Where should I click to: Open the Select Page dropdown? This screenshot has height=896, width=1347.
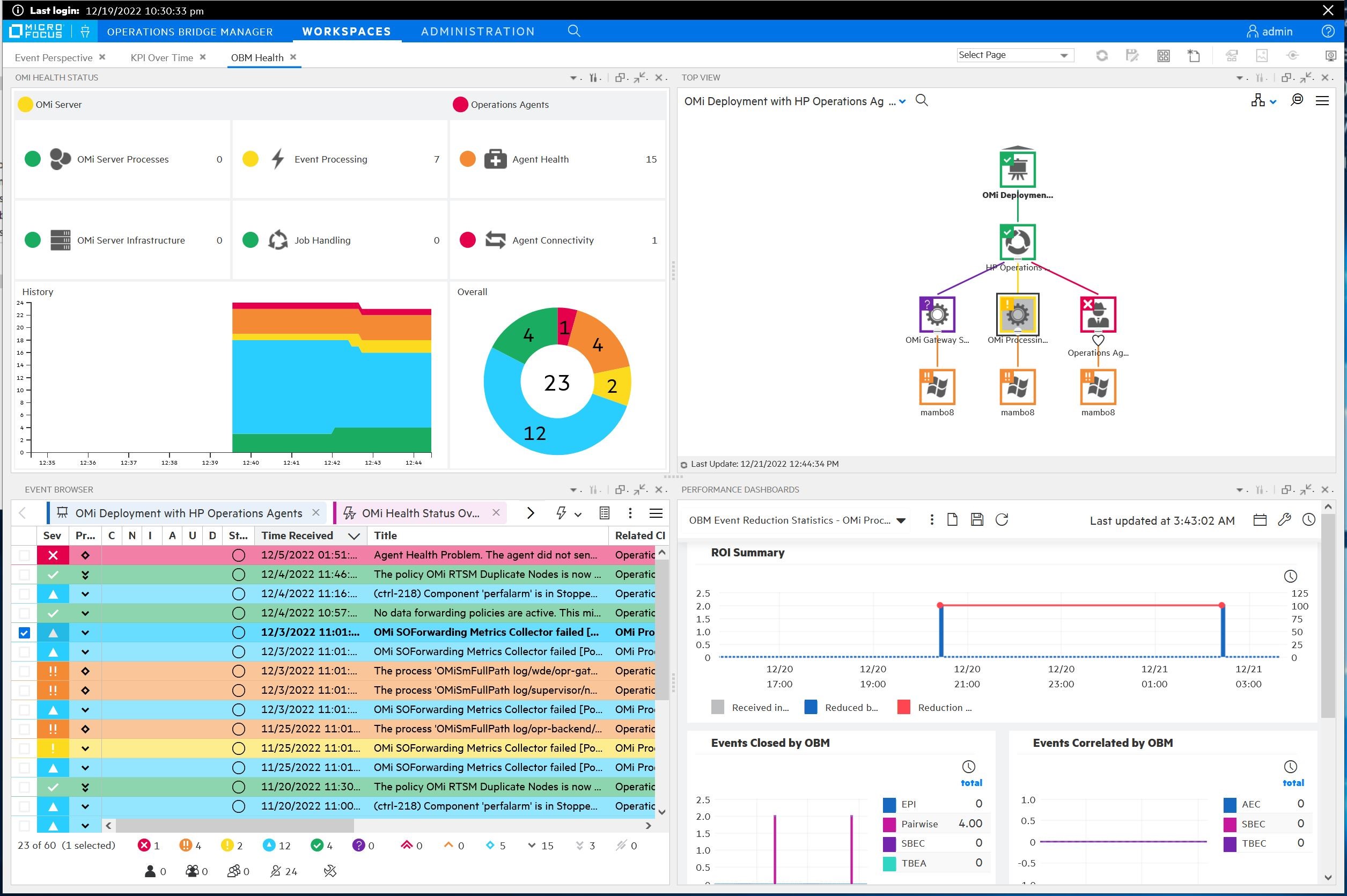[x=1015, y=55]
